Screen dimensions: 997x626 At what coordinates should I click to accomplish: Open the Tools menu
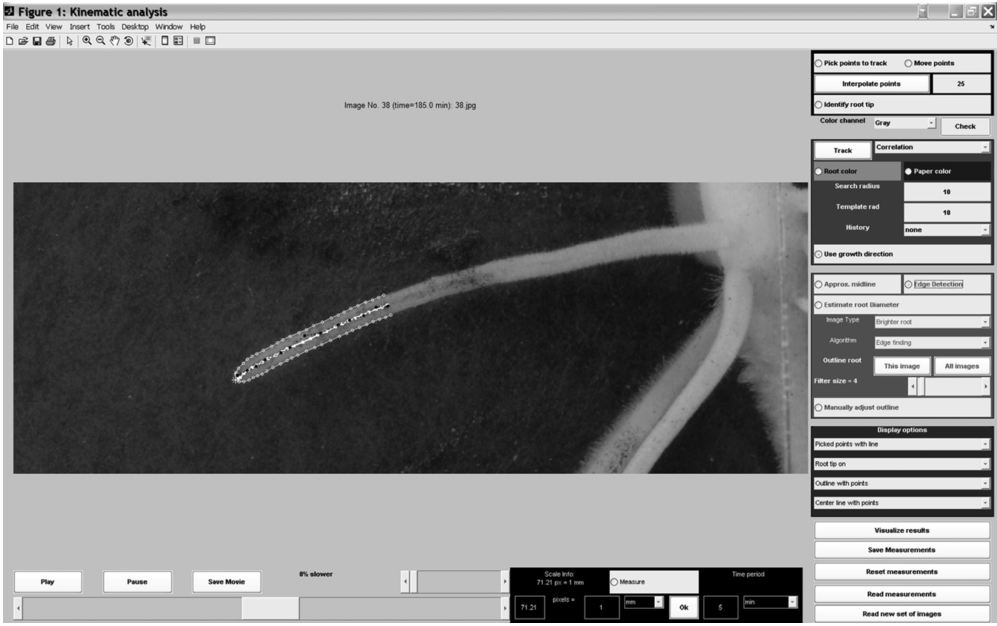coord(106,26)
